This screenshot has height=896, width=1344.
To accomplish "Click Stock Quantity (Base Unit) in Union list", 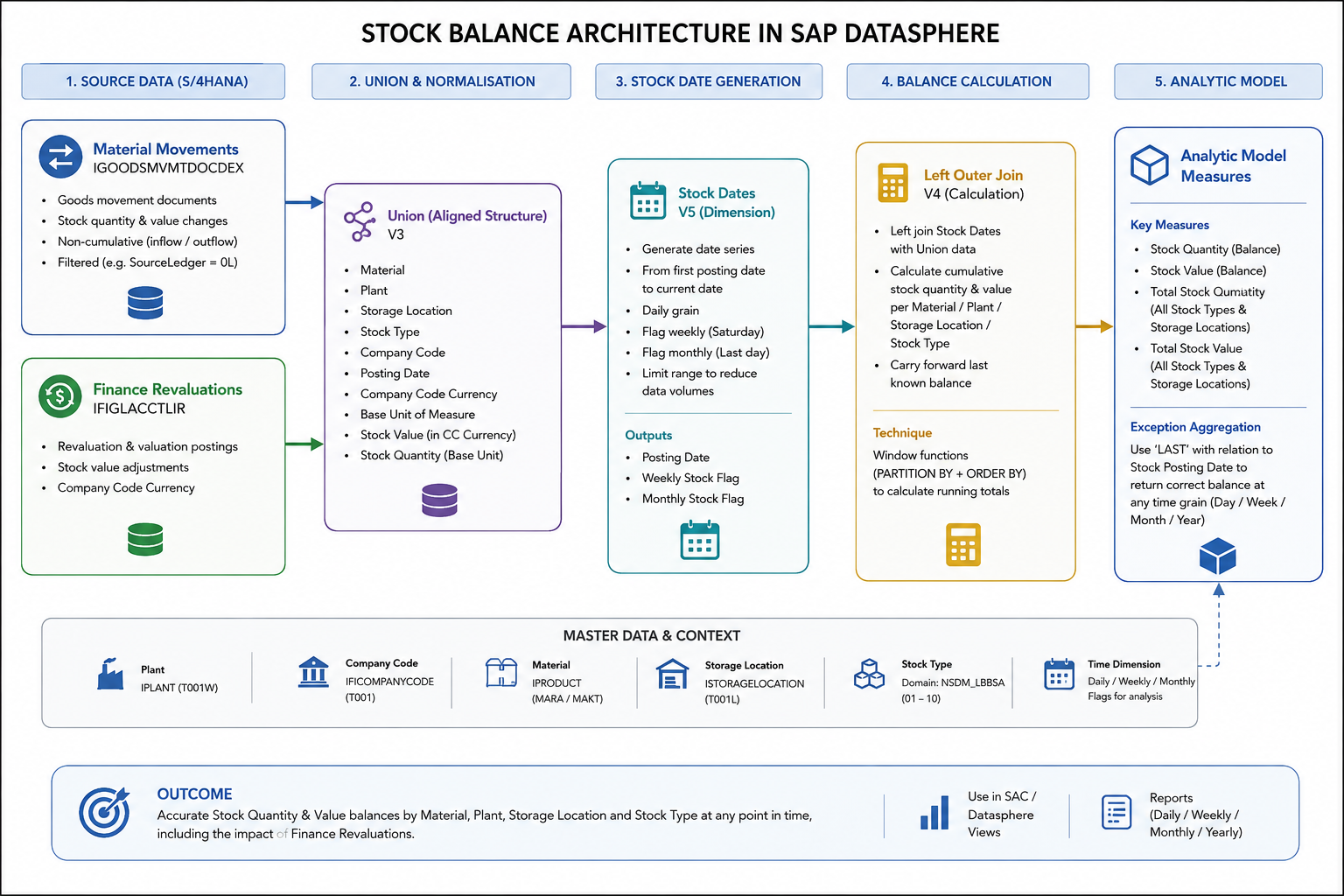I will [x=431, y=455].
